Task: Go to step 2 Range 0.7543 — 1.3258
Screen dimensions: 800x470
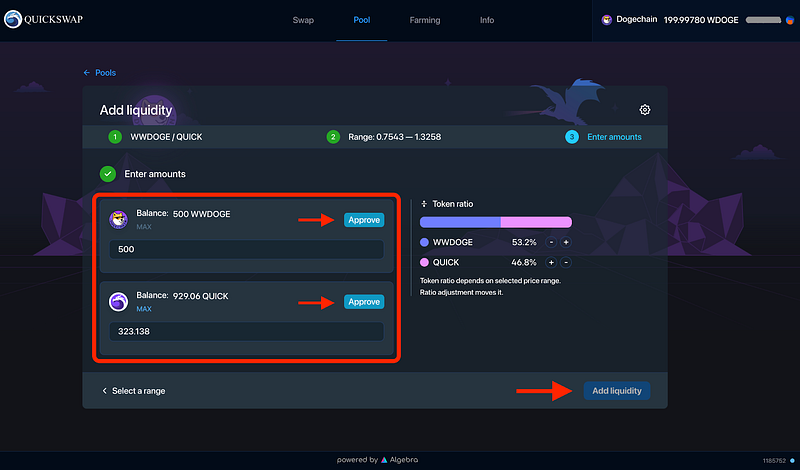Action: [x=384, y=137]
